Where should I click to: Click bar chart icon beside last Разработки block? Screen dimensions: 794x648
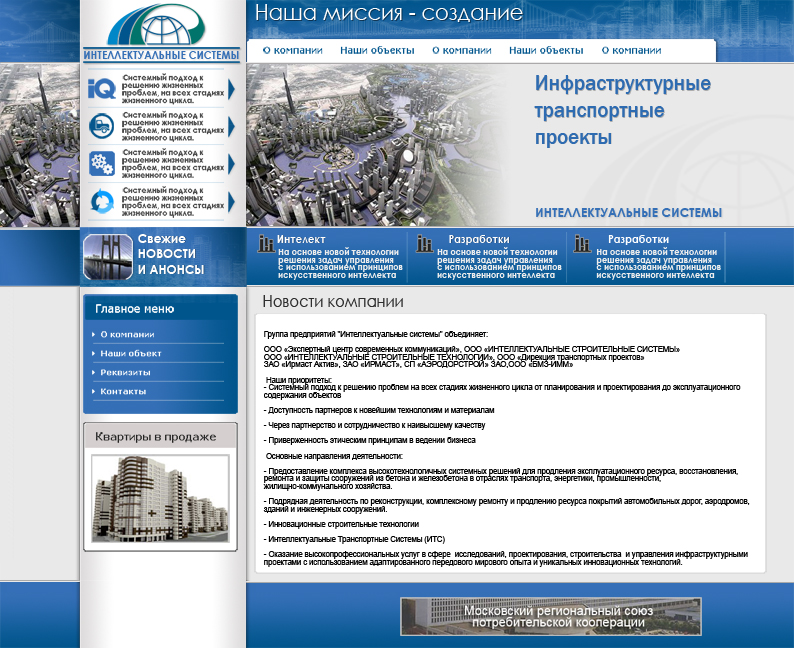582,244
